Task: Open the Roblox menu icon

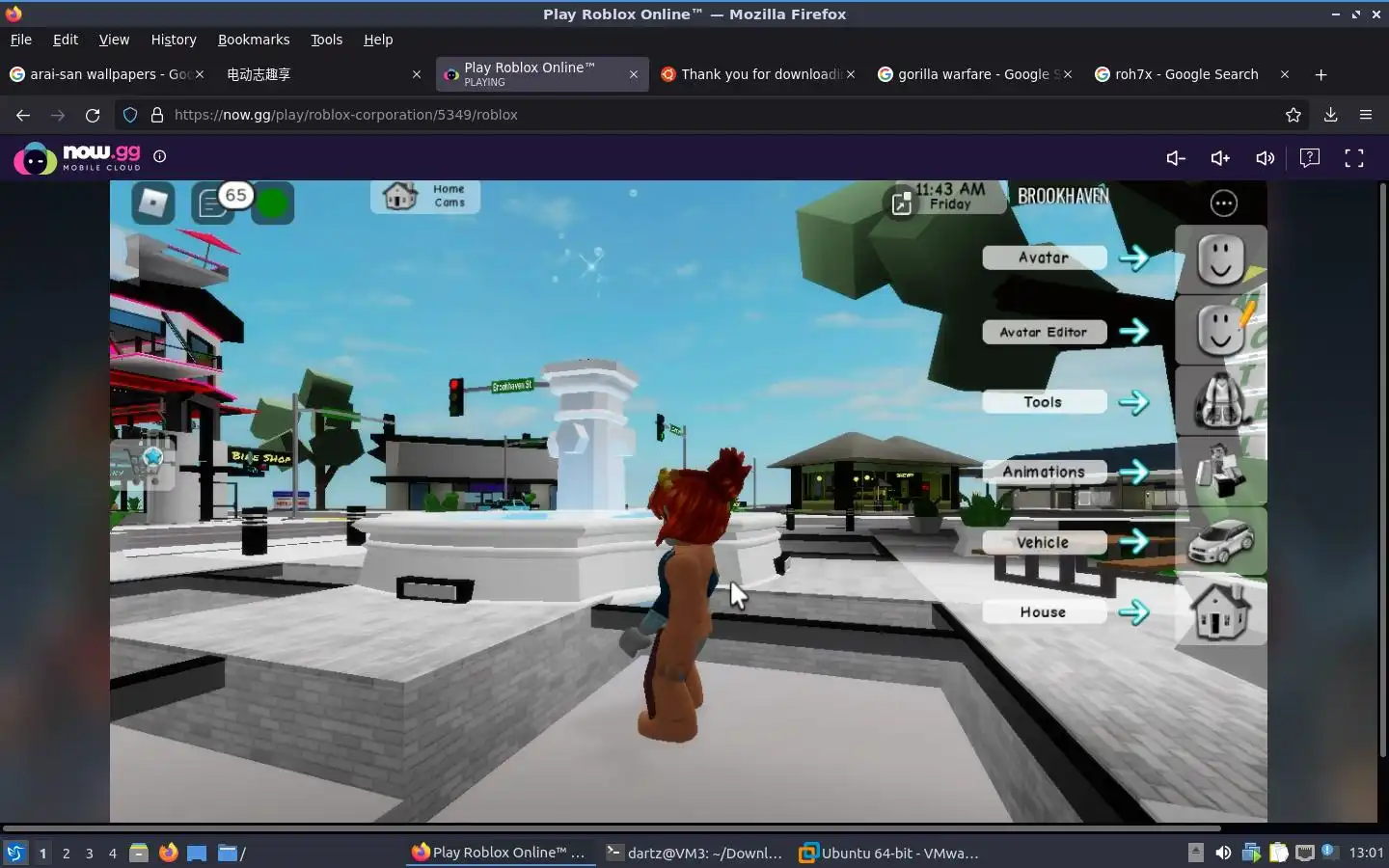Action: 153,203
